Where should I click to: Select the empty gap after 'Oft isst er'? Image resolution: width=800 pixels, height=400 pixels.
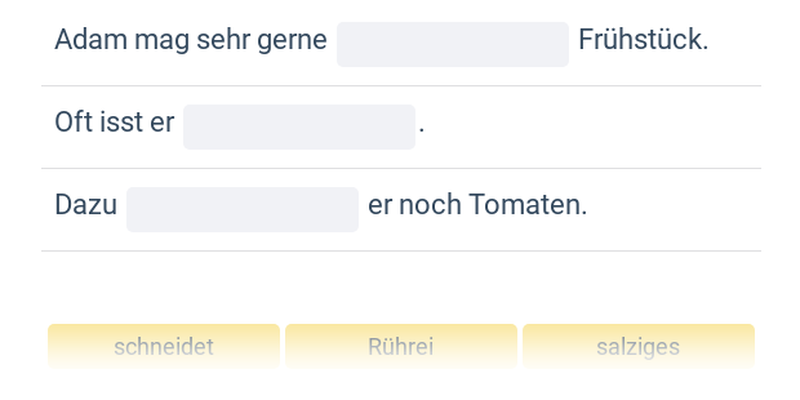point(298,127)
